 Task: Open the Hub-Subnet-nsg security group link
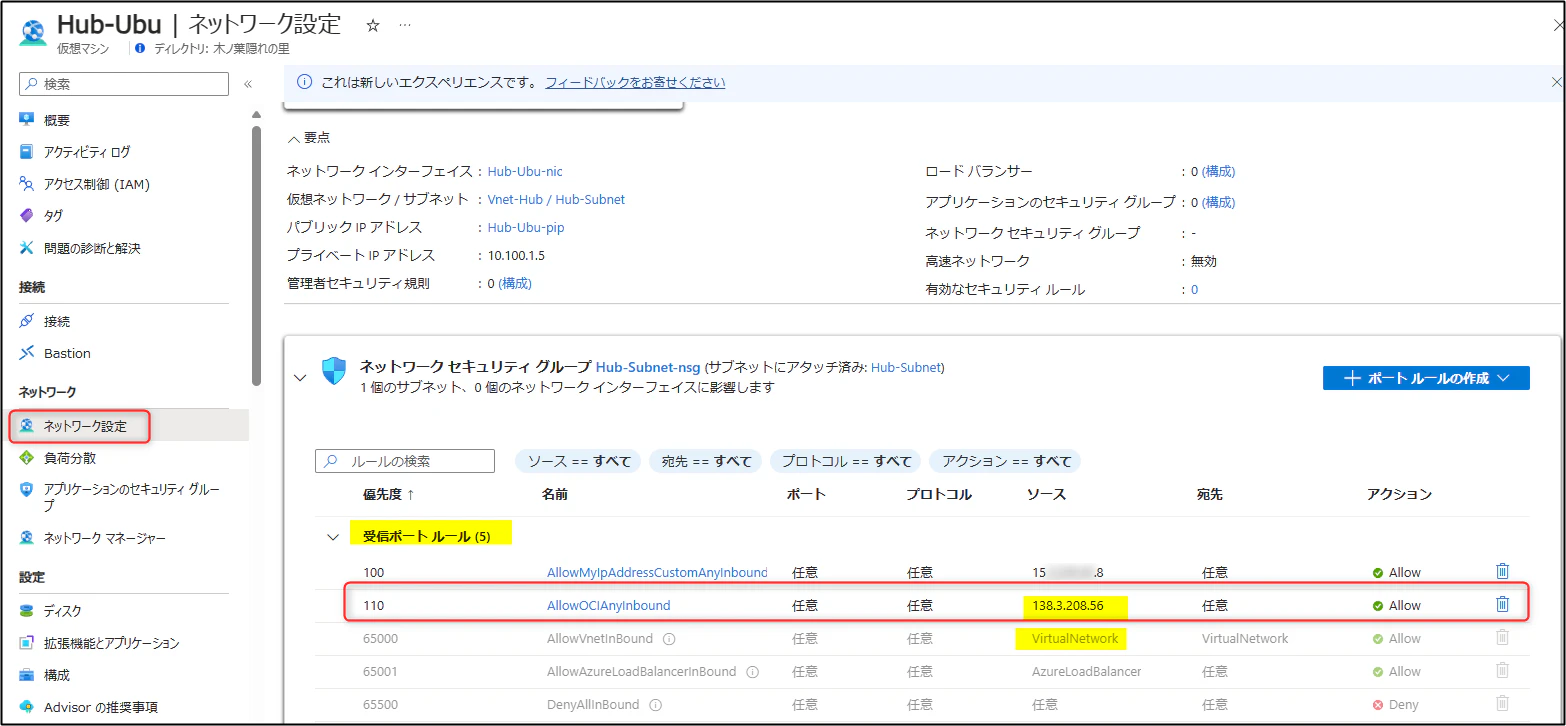[x=650, y=367]
